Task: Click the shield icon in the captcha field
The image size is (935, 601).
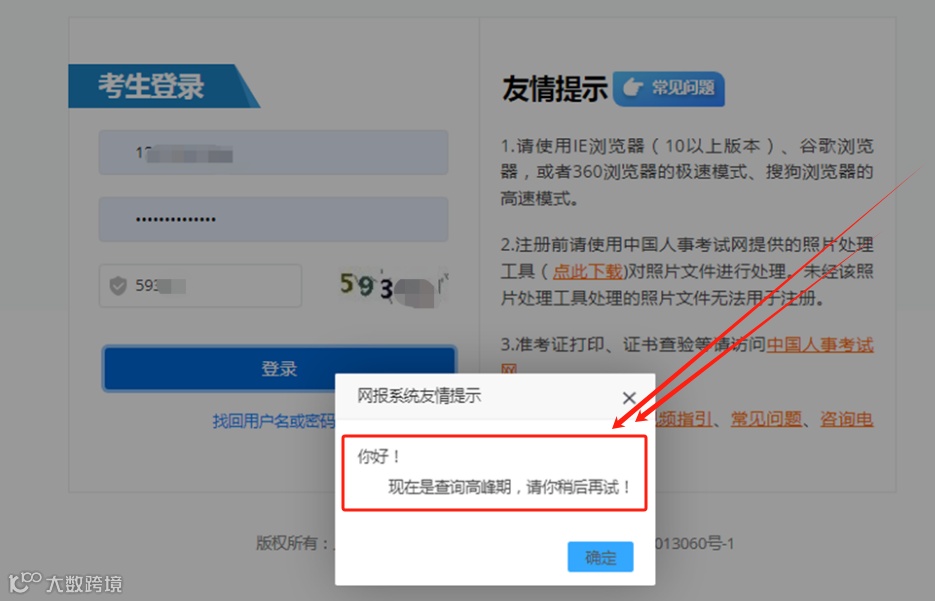Action: point(118,286)
